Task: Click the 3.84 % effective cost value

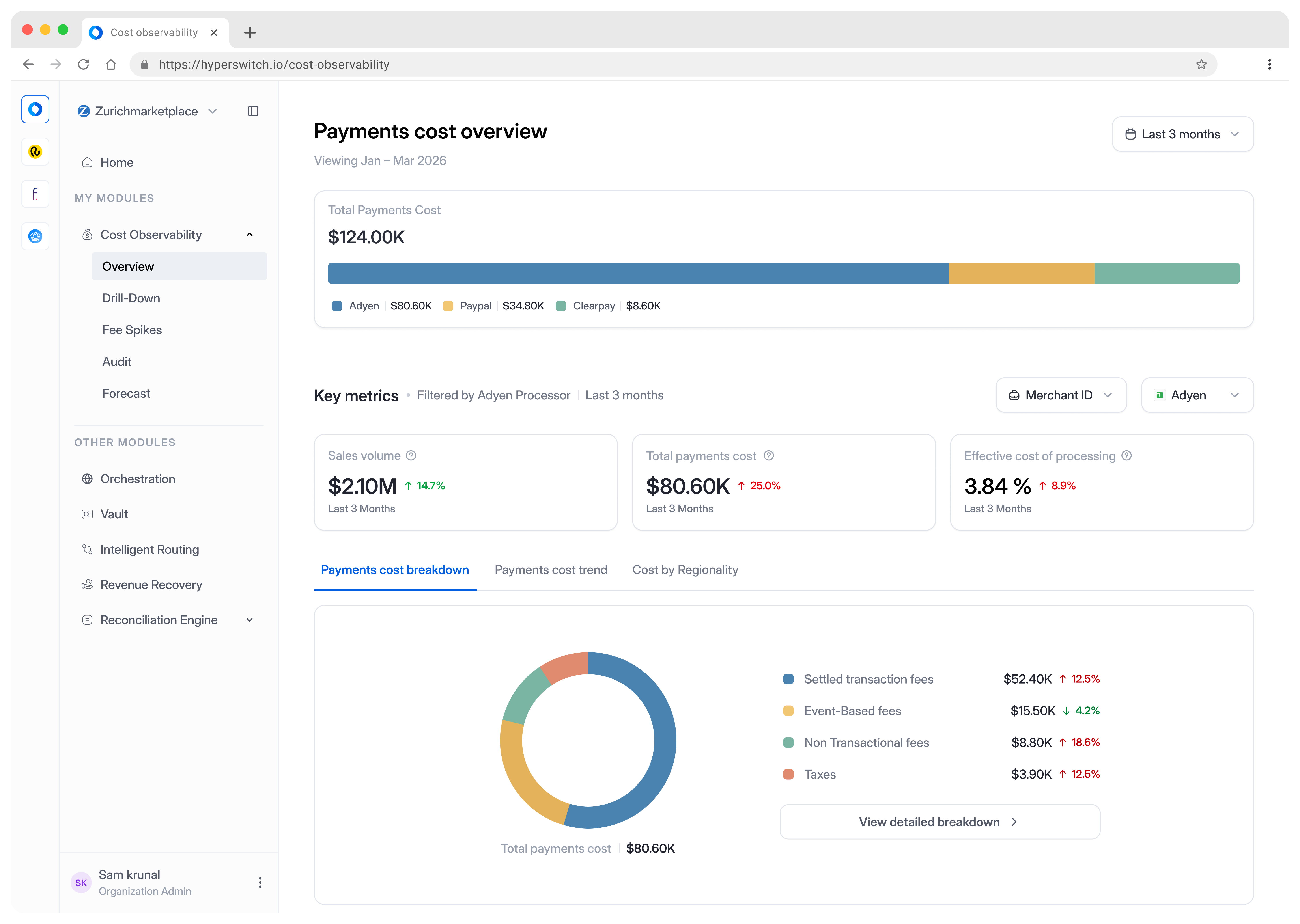Action: tap(997, 486)
